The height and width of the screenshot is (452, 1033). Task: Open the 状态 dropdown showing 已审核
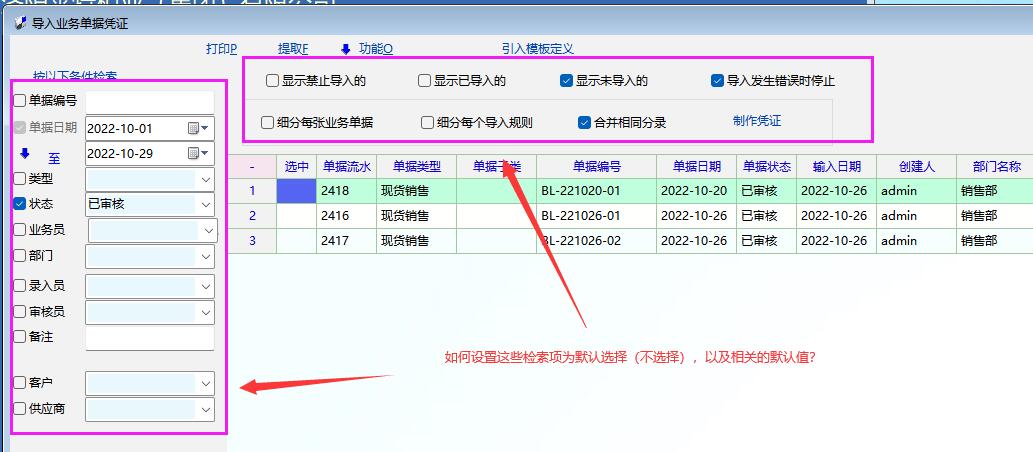(x=206, y=204)
